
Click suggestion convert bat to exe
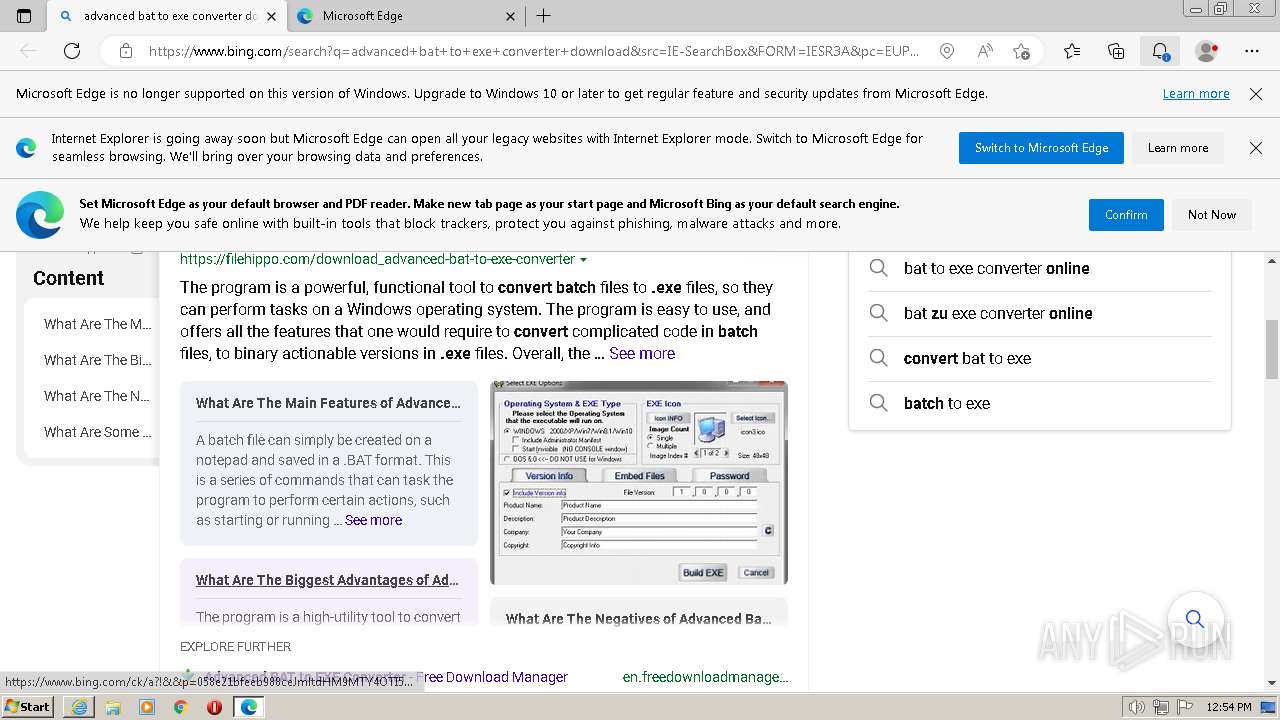click(x=967, y=358)
